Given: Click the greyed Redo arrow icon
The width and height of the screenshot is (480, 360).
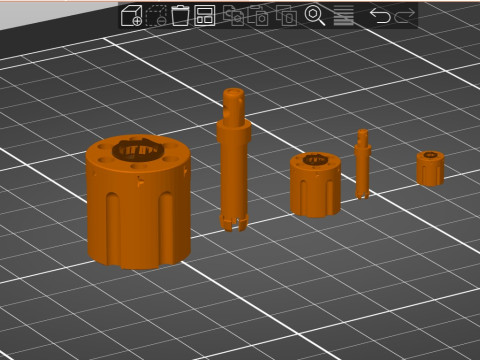Looking at the screenshot, I should pyautogui.click(x=405, y=15).
